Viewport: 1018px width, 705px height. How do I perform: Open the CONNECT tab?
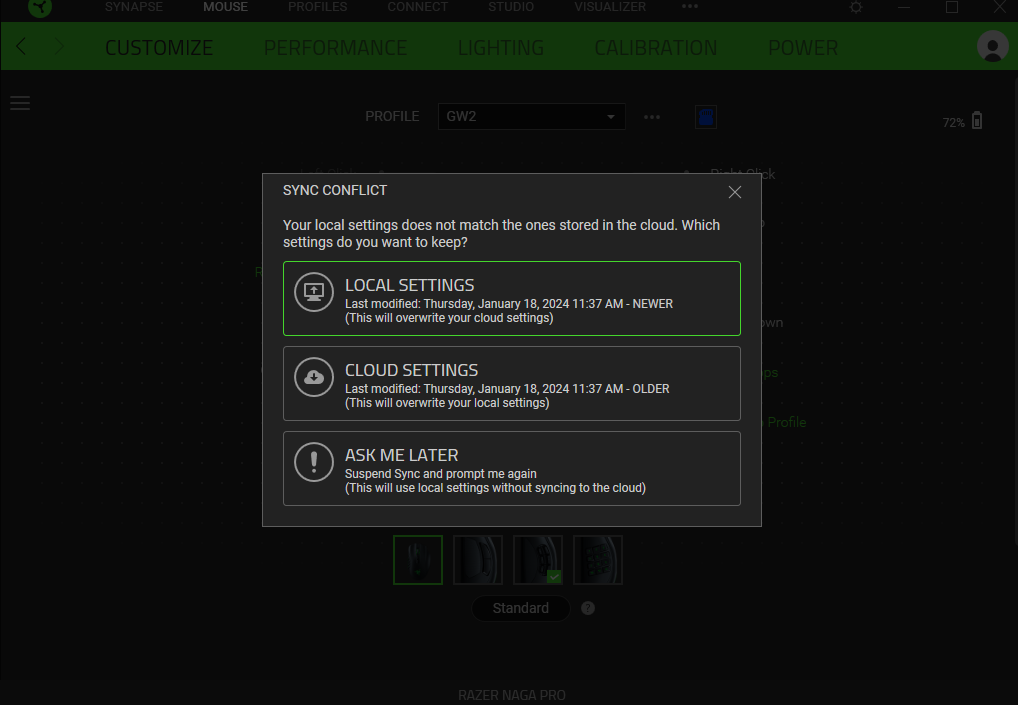coord(417,6)
